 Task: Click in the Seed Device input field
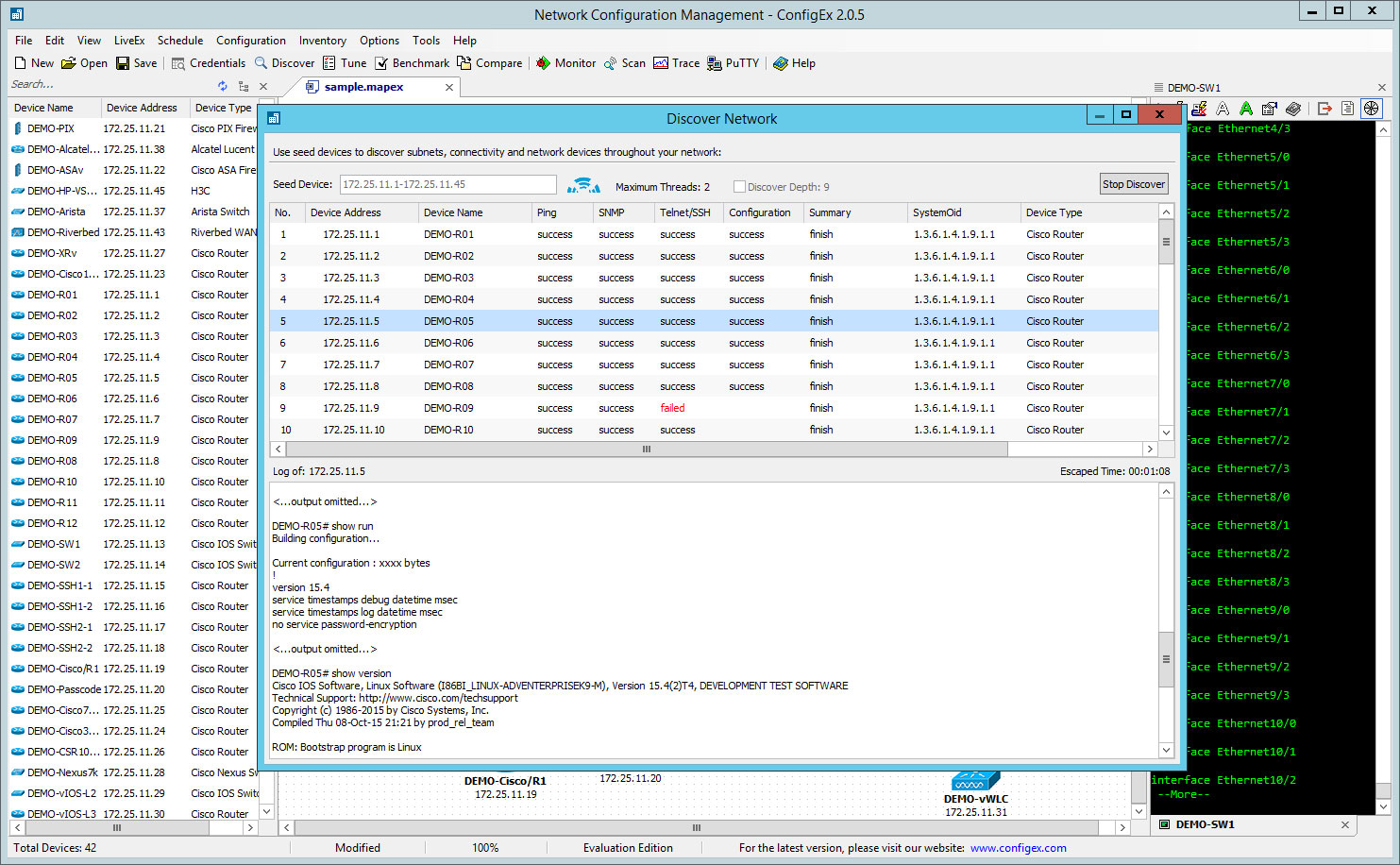447,184
